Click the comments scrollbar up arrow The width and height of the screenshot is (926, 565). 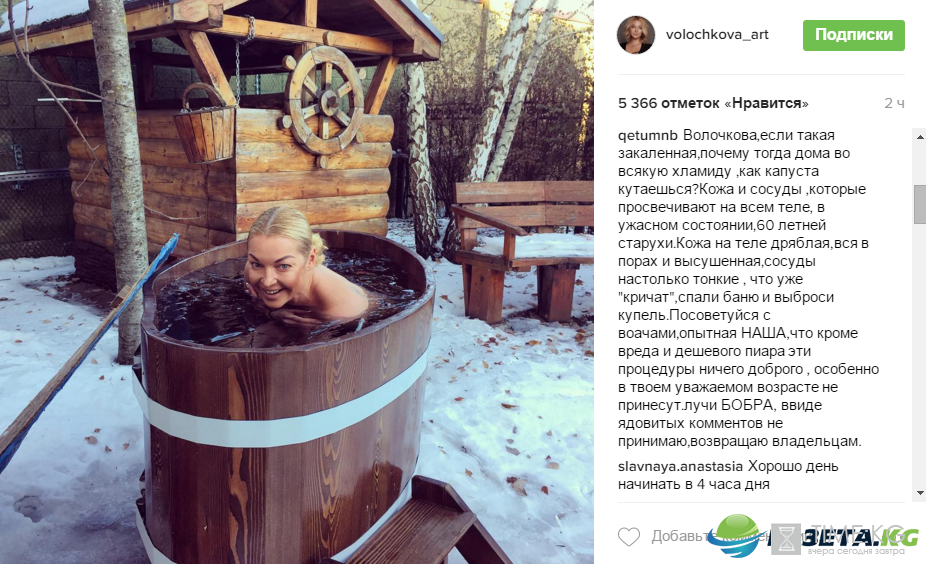pos(920,136)
